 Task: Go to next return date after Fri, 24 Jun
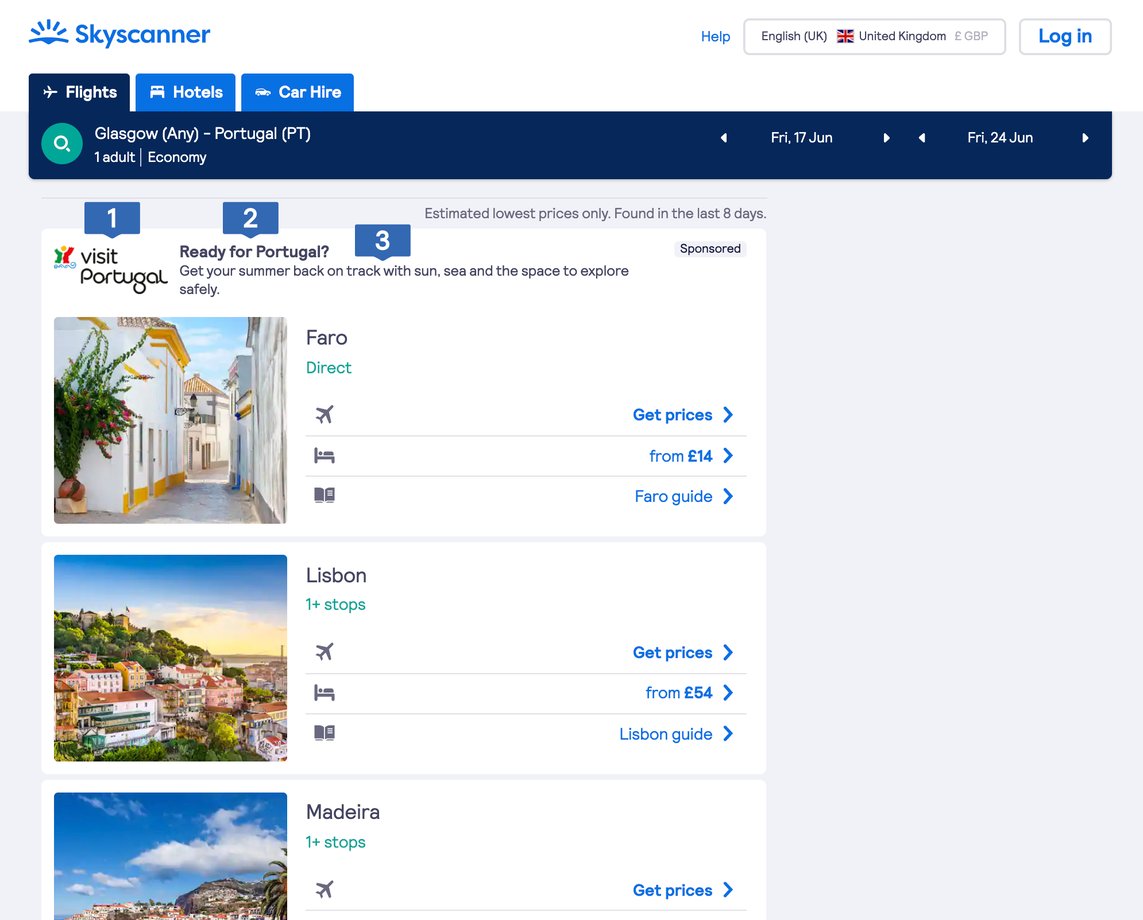tap(1085, 138)
